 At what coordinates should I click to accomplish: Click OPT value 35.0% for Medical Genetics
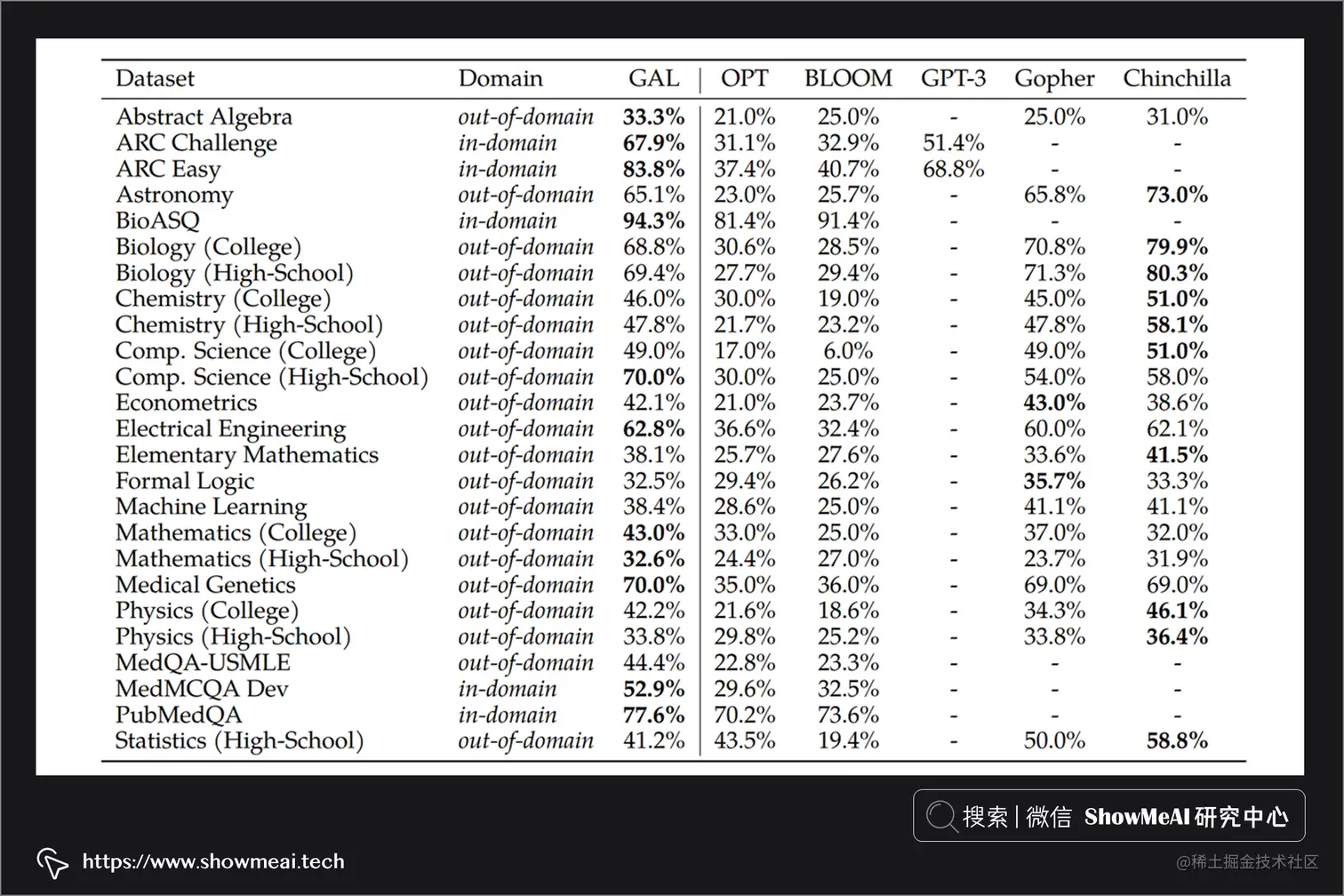pos(744,585)
